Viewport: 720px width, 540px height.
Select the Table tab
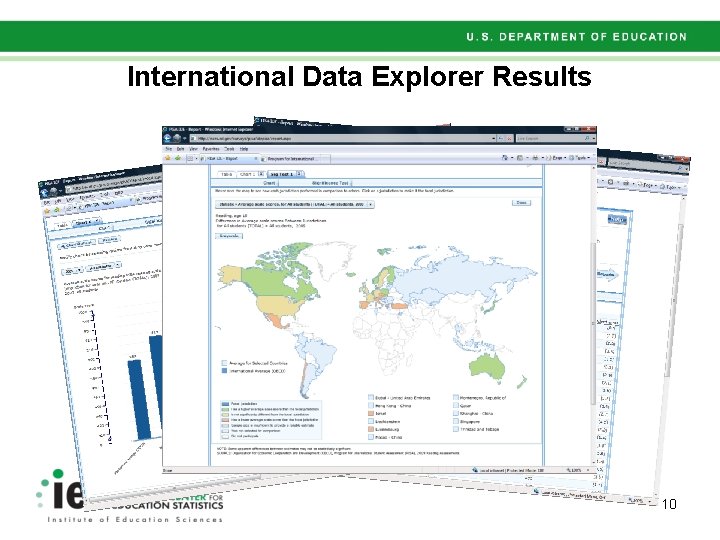[226, 174]
